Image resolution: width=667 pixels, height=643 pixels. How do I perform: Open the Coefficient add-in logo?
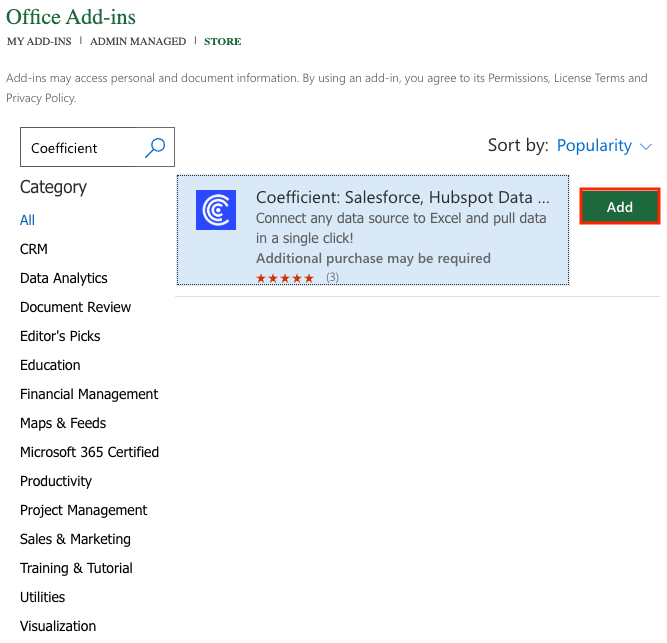pos(216,210)
